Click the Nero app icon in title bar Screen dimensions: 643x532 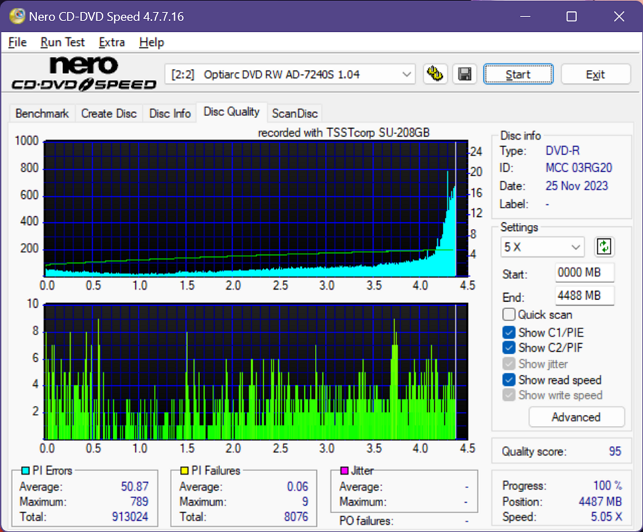tap(17, 16)
